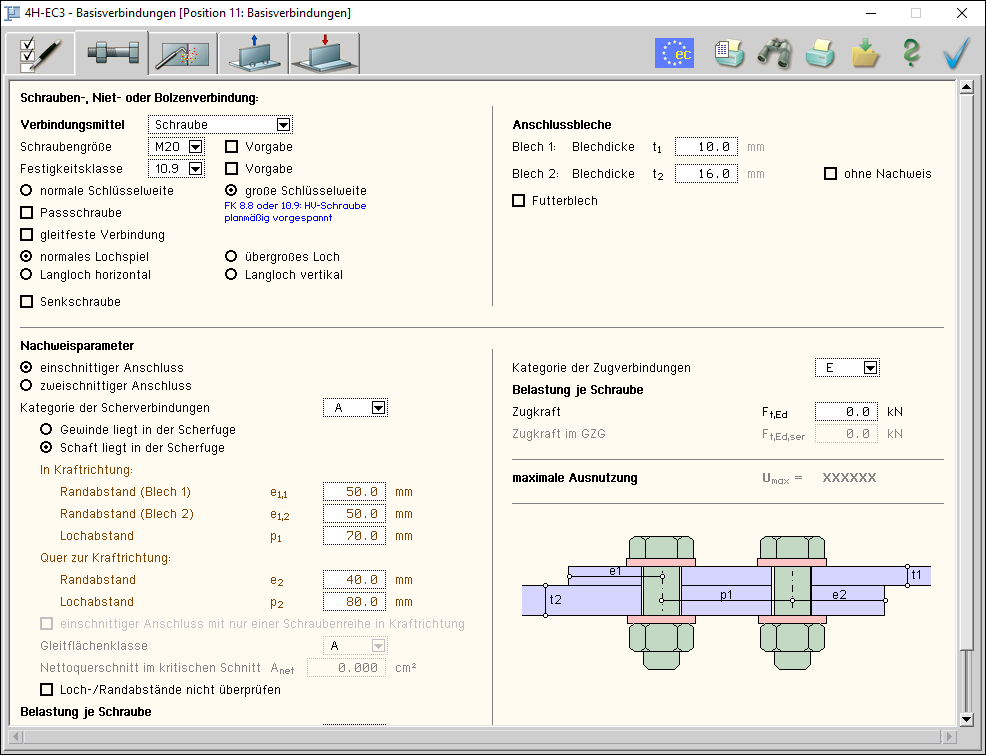Check the Futterblech option

[518, 201]
